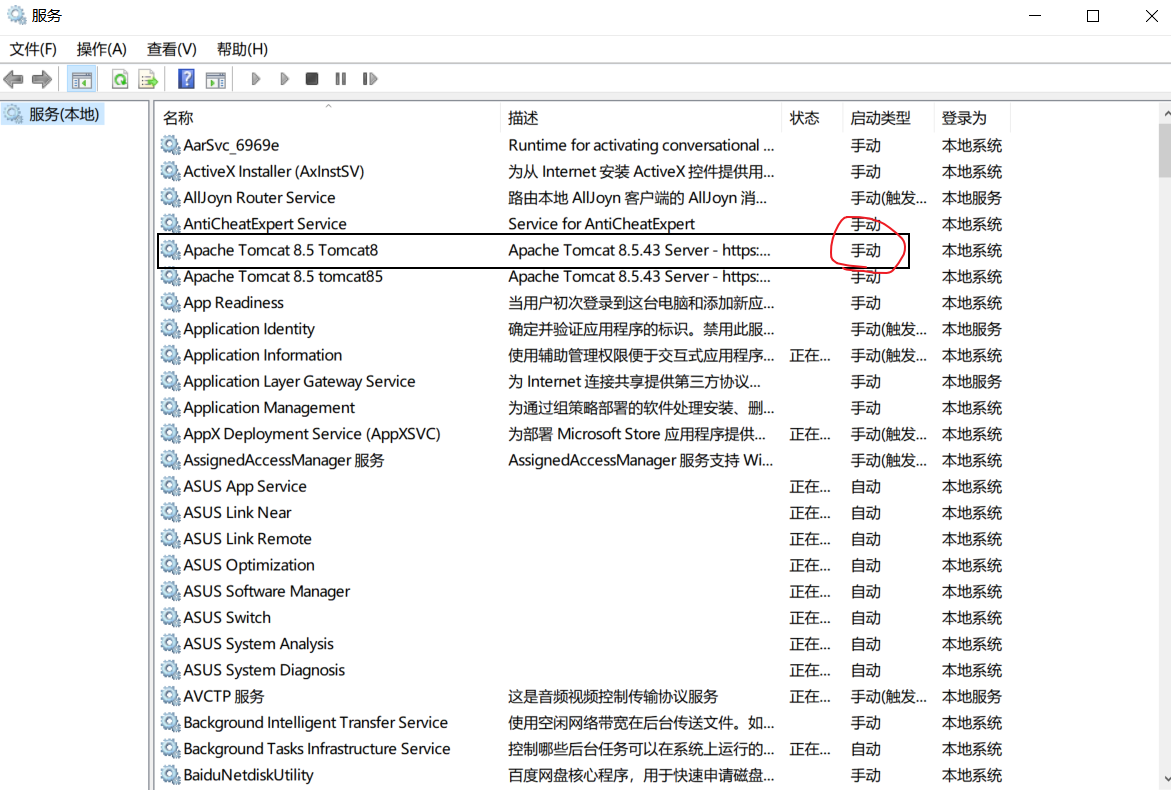Select ASUS Optimization service
Screen dimensions: 1171x790
pyautogui.click(x=249, y=564)
